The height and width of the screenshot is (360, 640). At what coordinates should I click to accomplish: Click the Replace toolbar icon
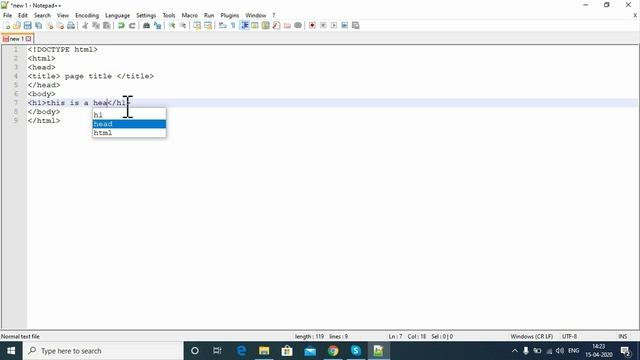[x=157, y=25]
